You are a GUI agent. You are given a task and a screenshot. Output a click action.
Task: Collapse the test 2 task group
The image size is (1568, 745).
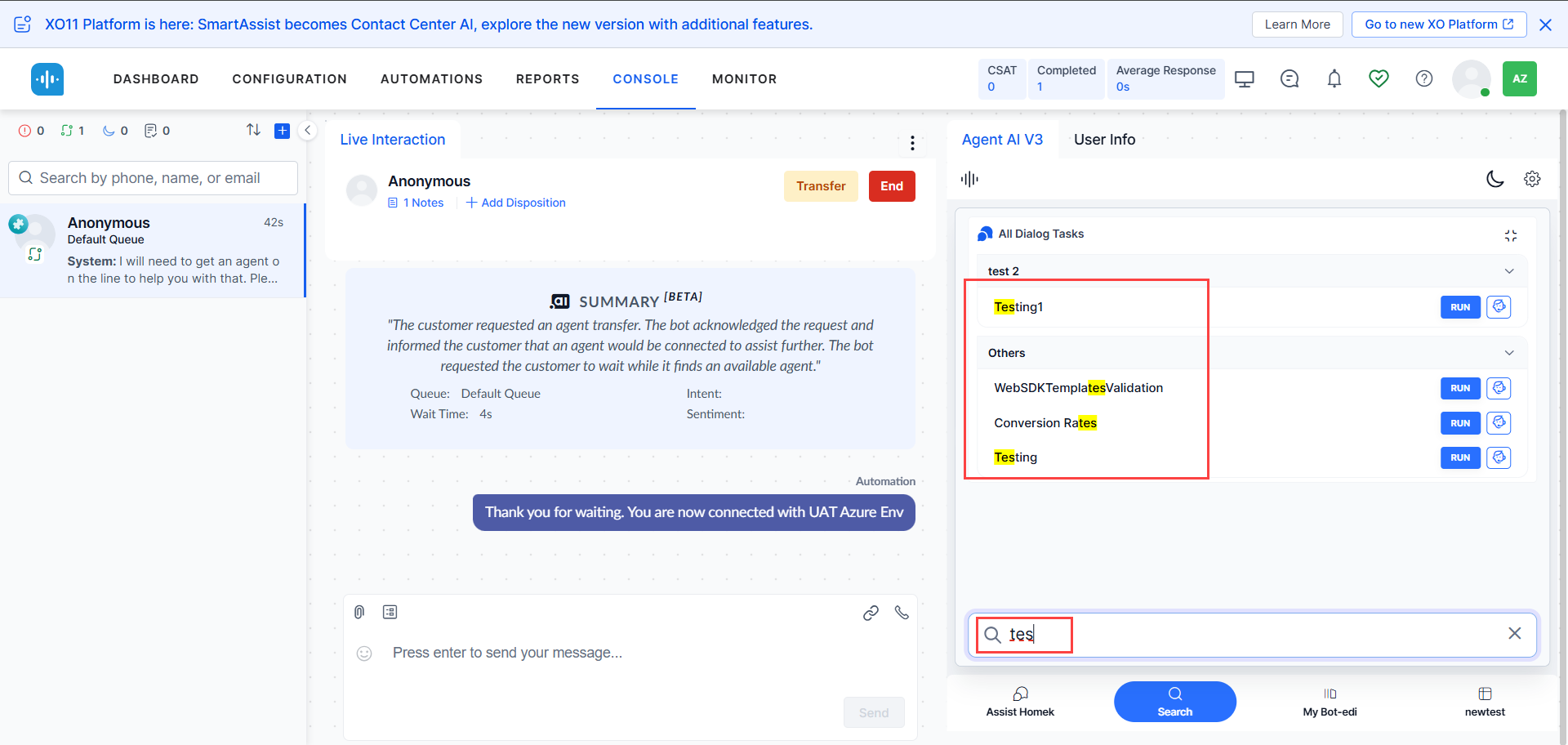1508,271
